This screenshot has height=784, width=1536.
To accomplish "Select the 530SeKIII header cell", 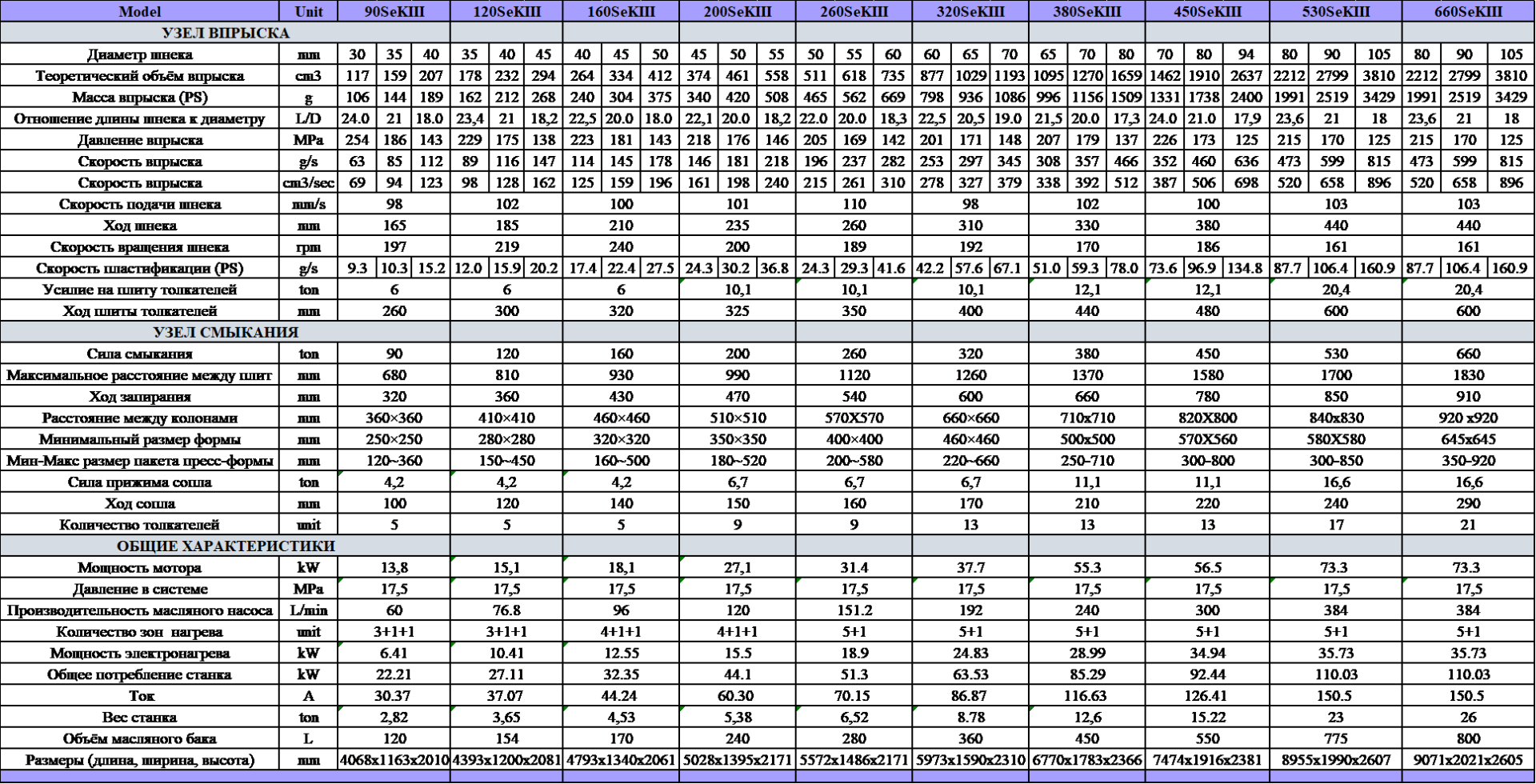I will point(1335,11).
